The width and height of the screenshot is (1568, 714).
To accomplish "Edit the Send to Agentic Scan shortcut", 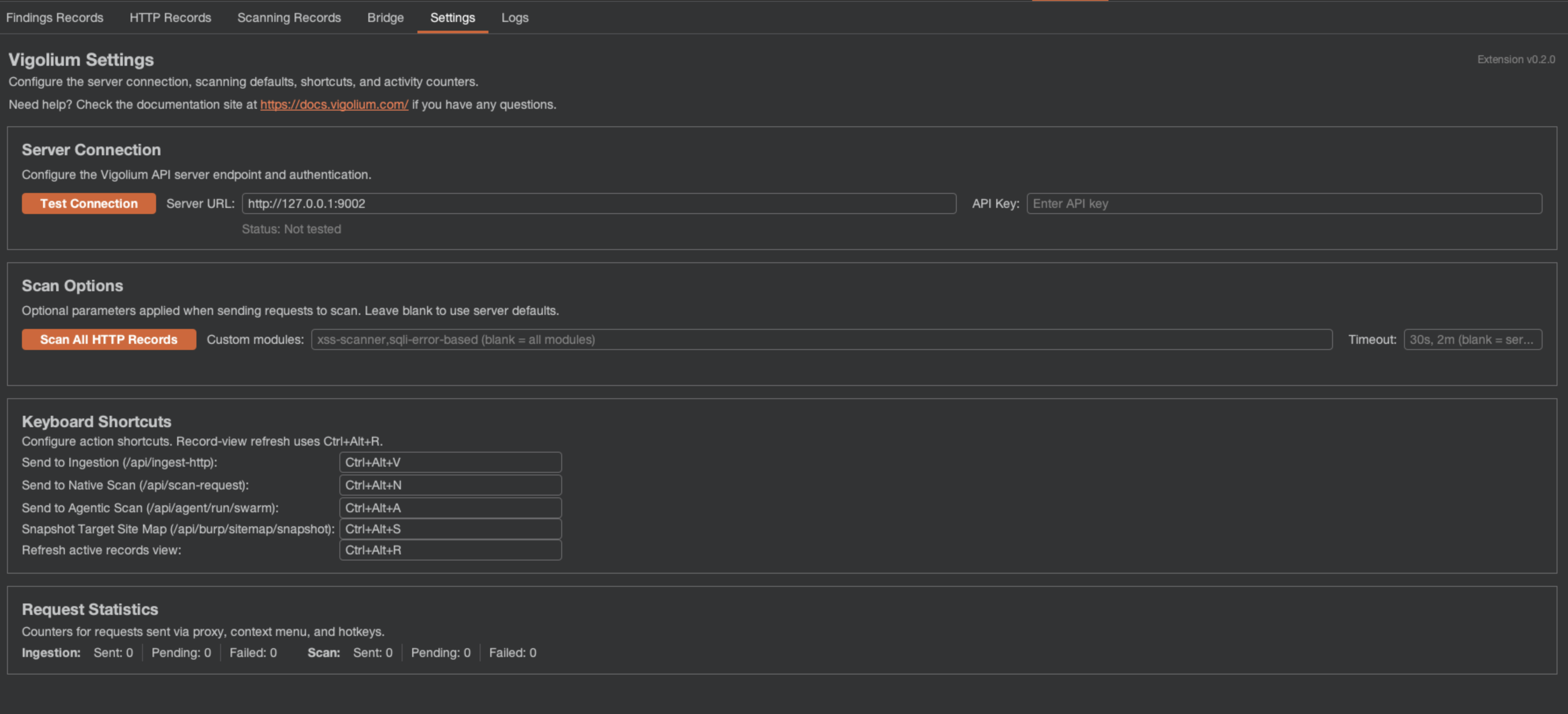I will point(450,508).
